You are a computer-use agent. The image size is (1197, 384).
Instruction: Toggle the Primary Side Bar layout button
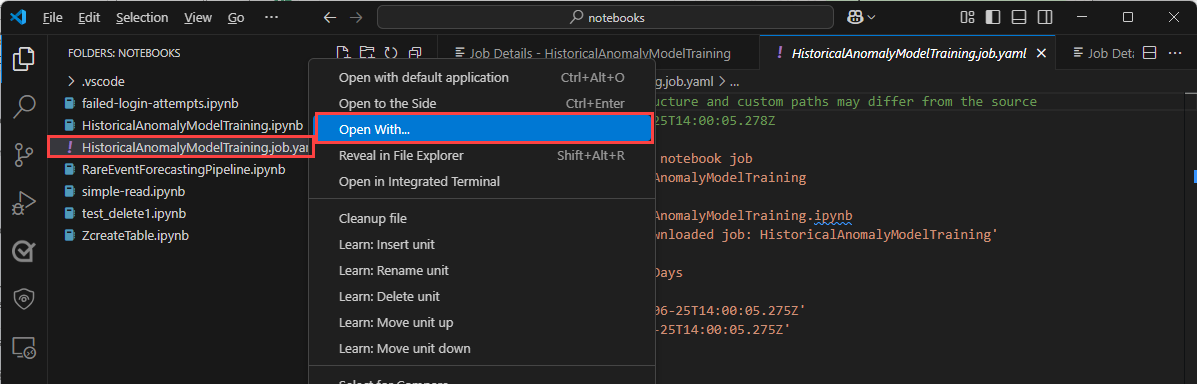click(992, 17)
